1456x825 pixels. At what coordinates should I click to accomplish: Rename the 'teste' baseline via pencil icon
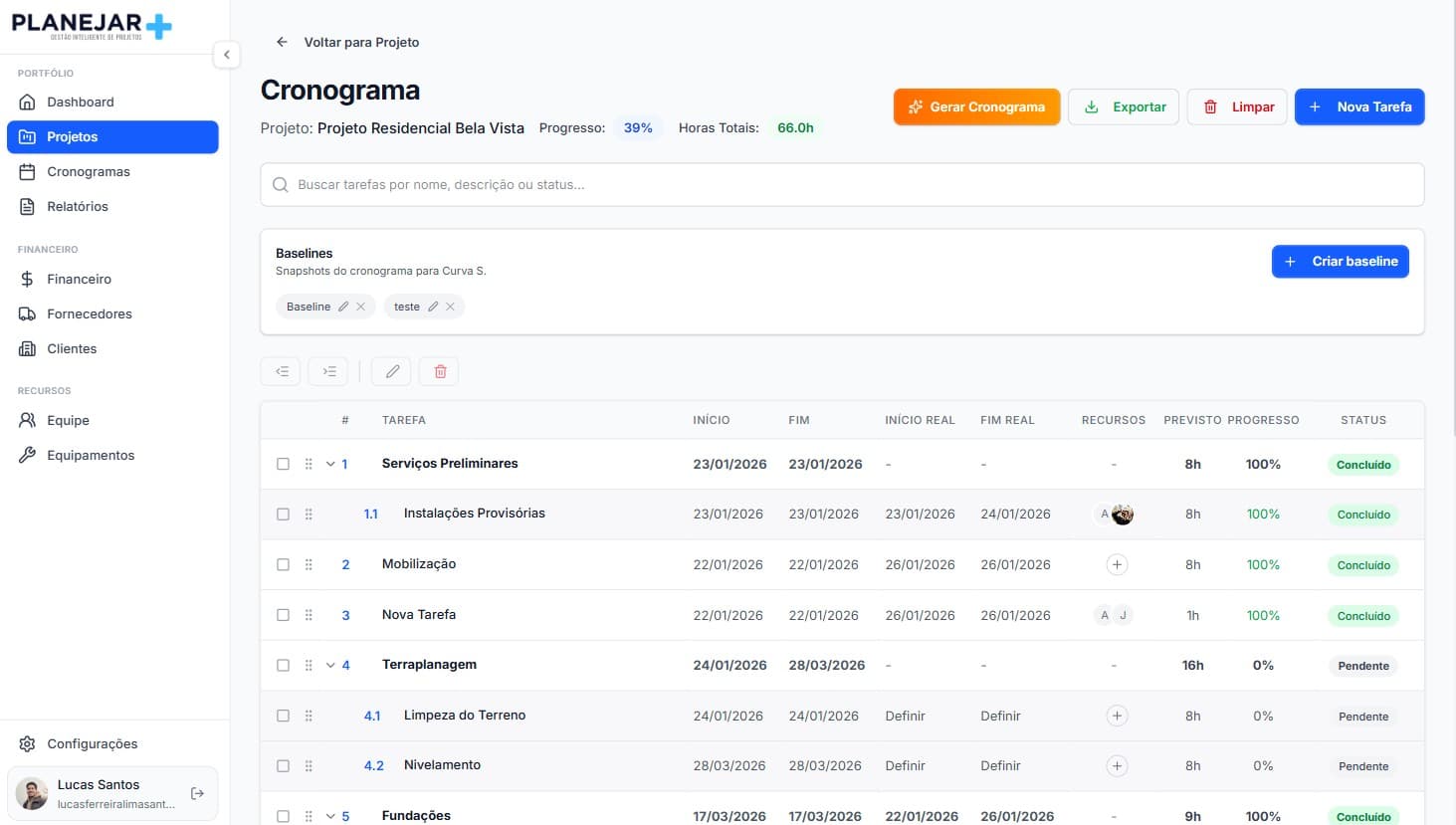point(433,307)
